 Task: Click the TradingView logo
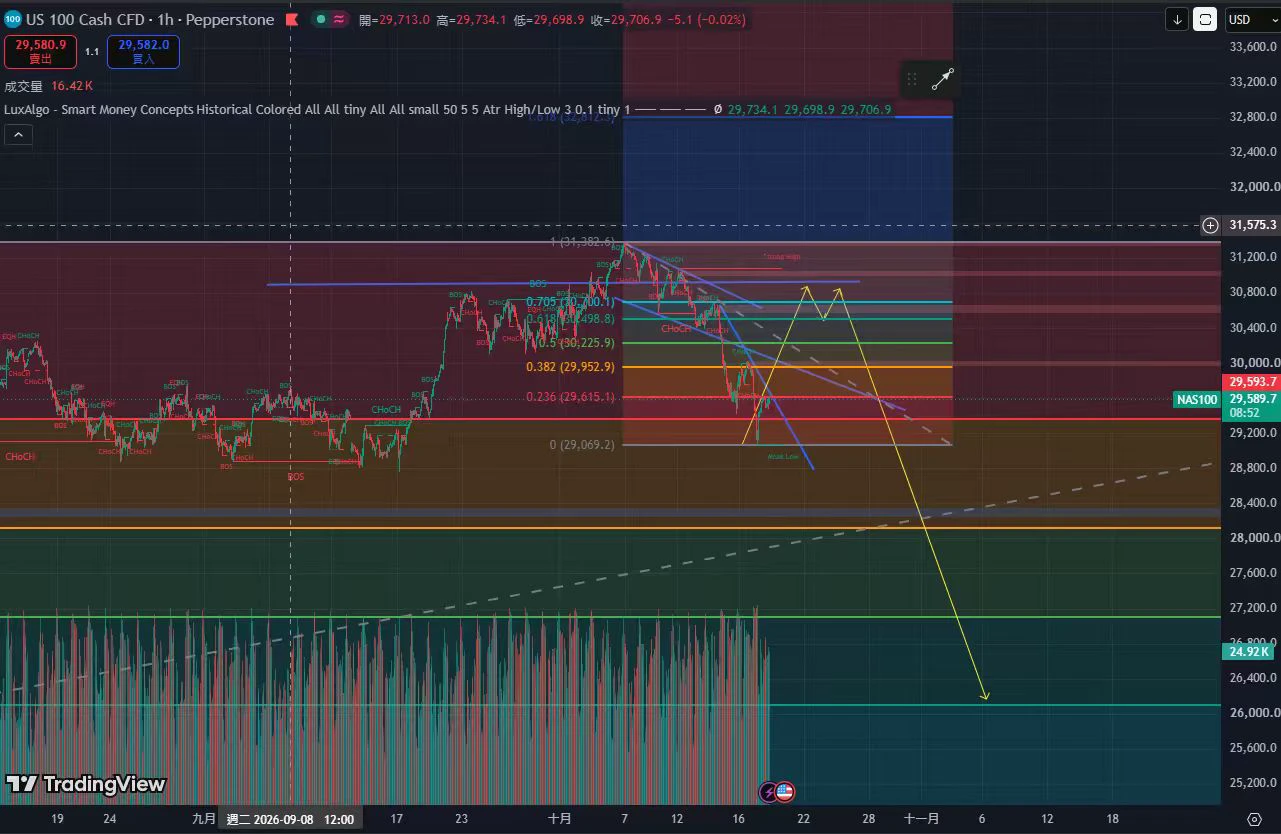coord(86,784)
